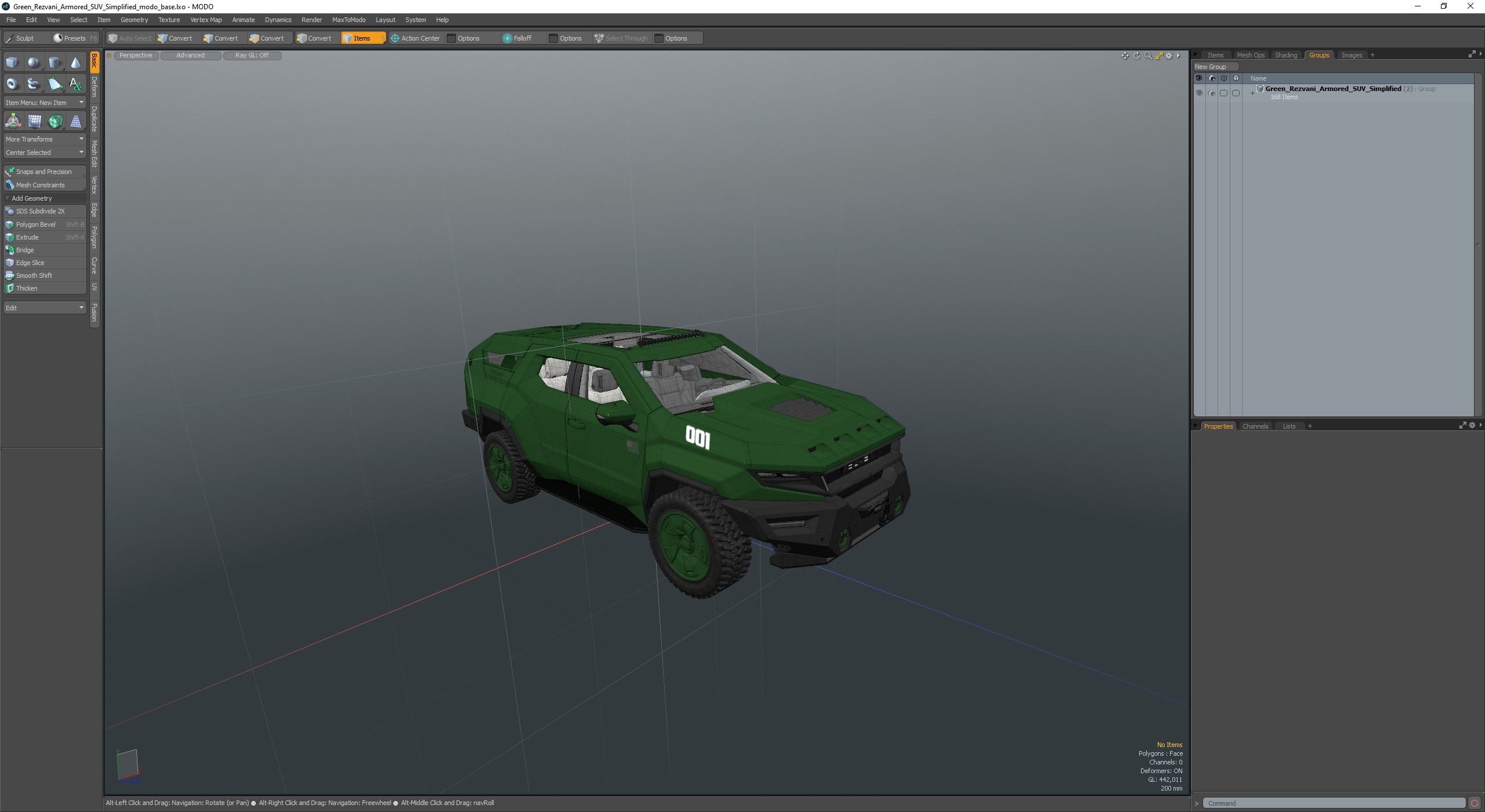Toggle visibility eye for Green_Rezvani group
The width and height of the screenshot is (1485, 812).
tap(1199, 93)
